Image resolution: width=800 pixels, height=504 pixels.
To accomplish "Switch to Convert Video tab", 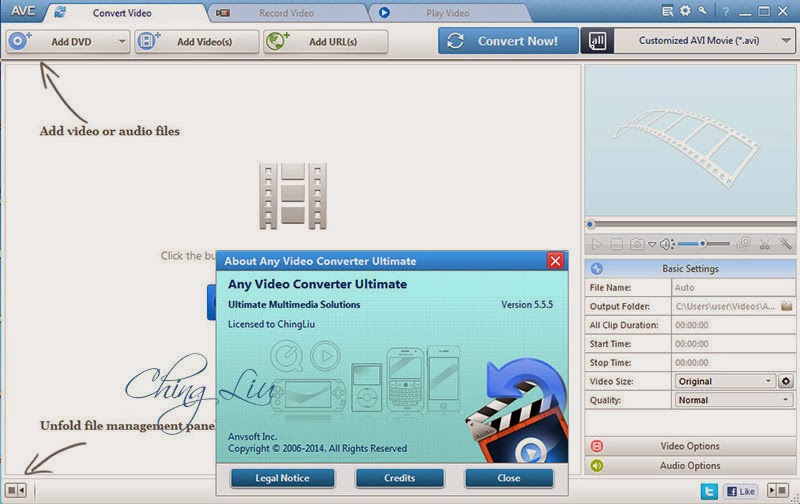I will pyautogui.click(x=122, y=13).
